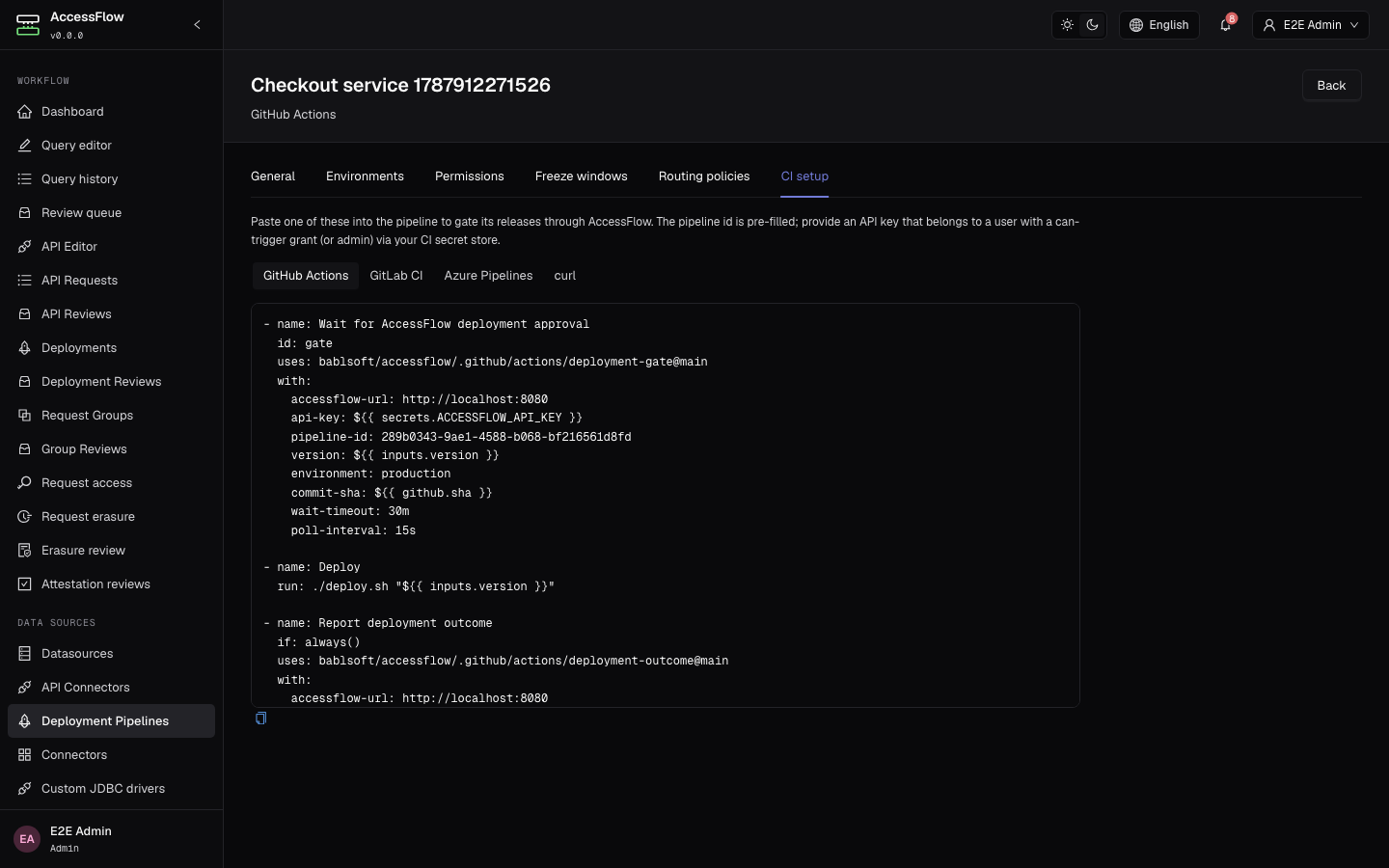Screen dimensions: 1389x868
Task: Select the GitLab CI snippet option
Action: (x=396, y=276)
